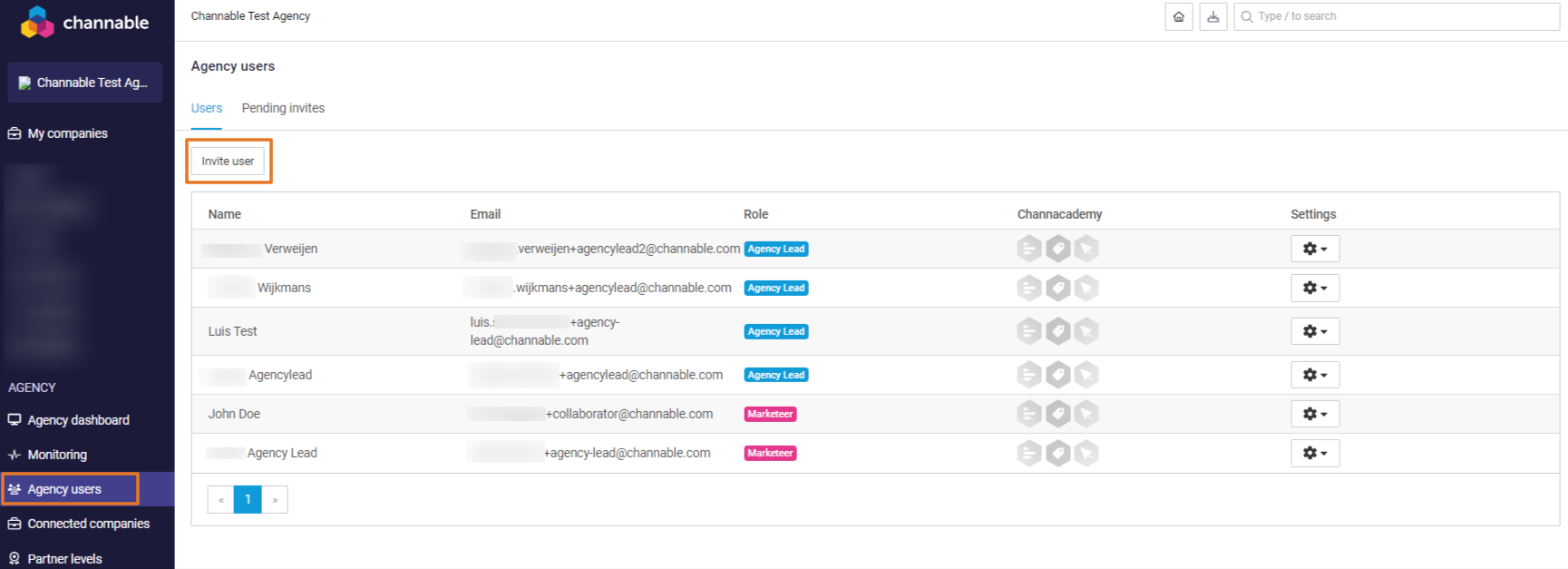1568x569 pixels.
Task: Click cursor badge in Verweijen row
Action: point(1086,249)
